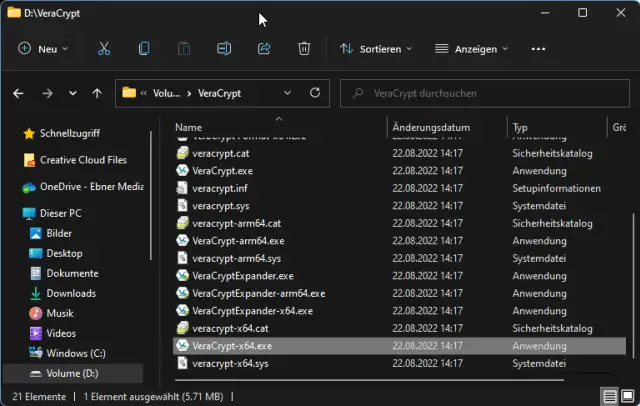Refresh the current folder view

[x=315, y=93]
